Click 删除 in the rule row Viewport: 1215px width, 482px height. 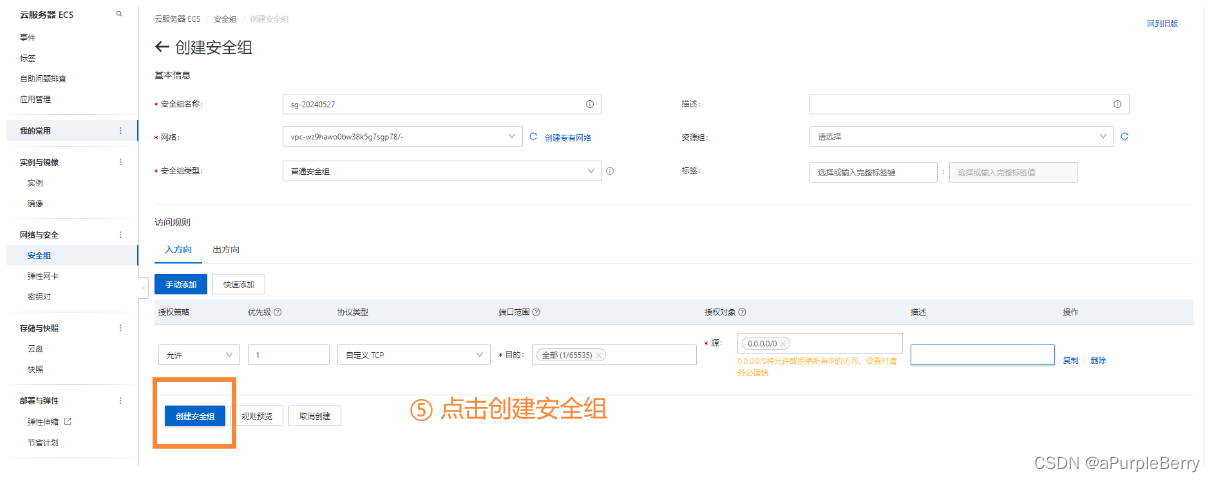pos(1098,360)
